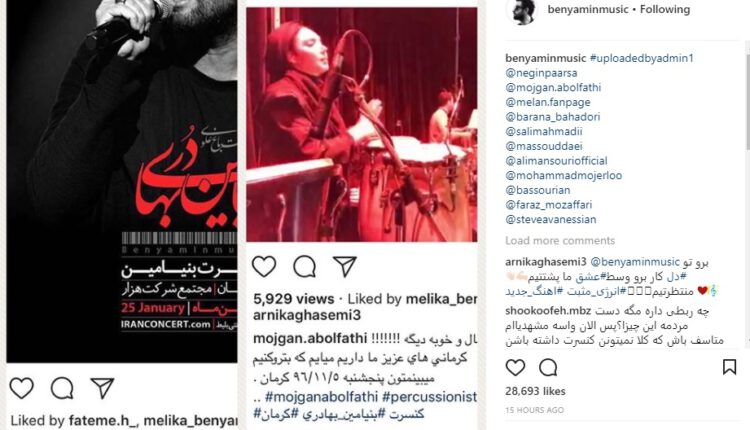This screenshot has width=750, height=430.
Task: Like the red drummer video post
Action: point(264,266)
